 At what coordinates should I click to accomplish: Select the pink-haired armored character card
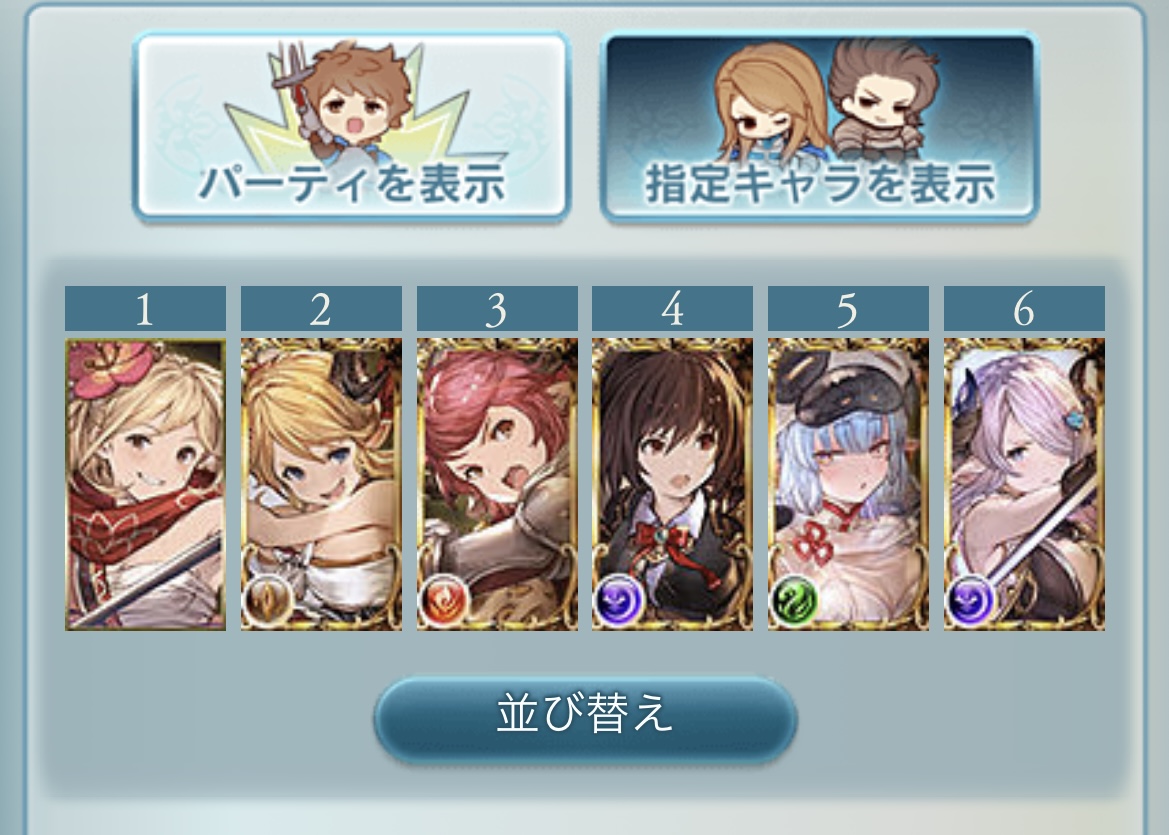pos(497,485)
